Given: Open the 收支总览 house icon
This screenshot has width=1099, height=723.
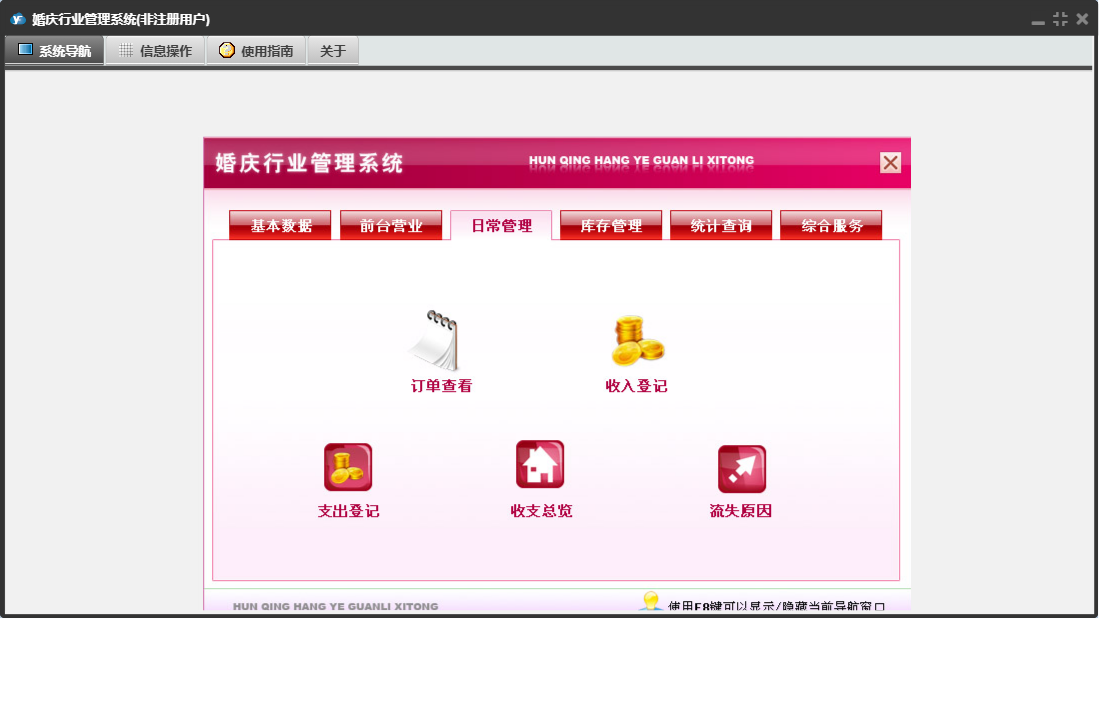Looking at the screenshot, I should coord(540,464).
